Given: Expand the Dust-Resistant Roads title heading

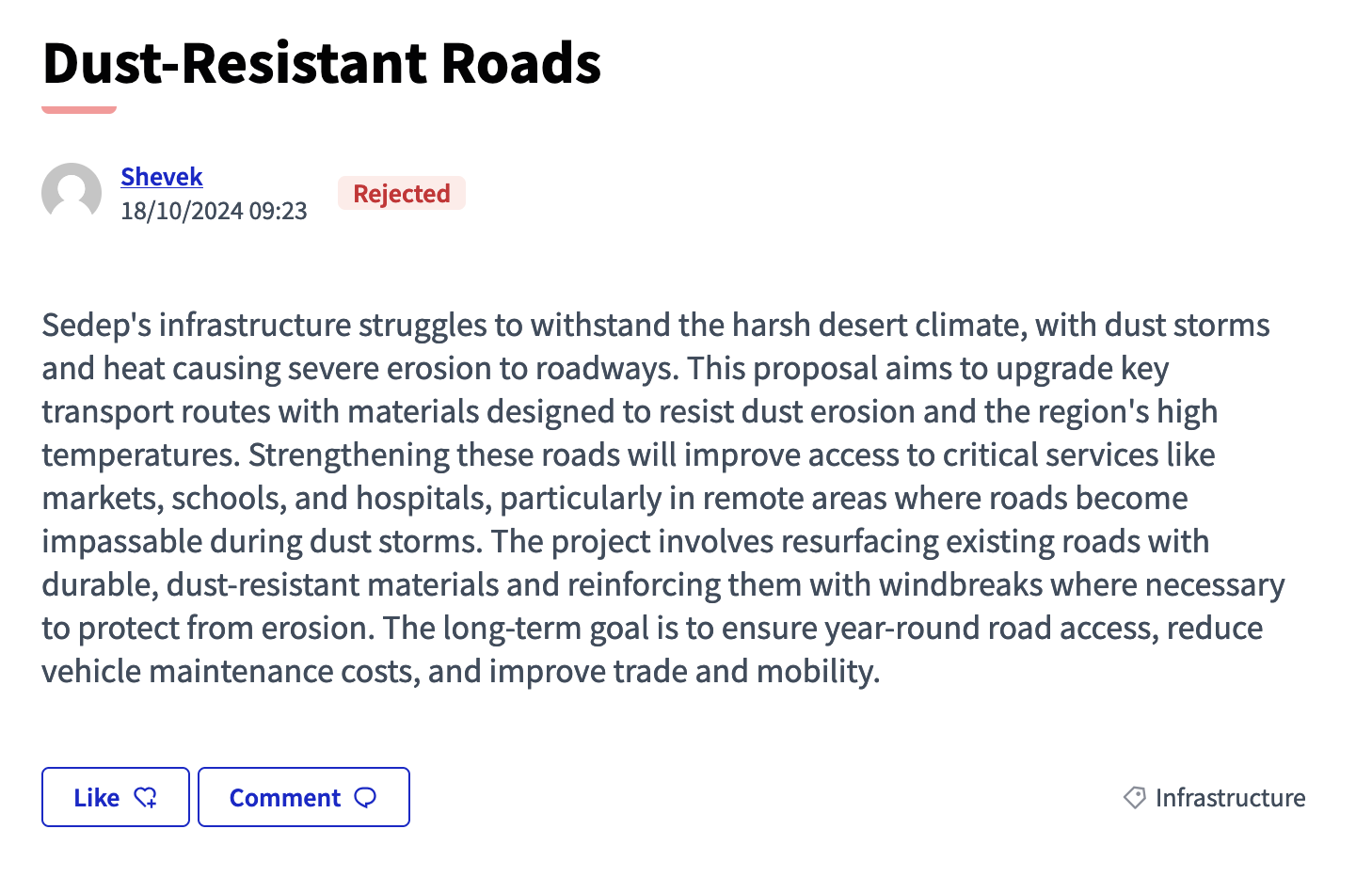Looking at the screenshot, I should [321, 62].
